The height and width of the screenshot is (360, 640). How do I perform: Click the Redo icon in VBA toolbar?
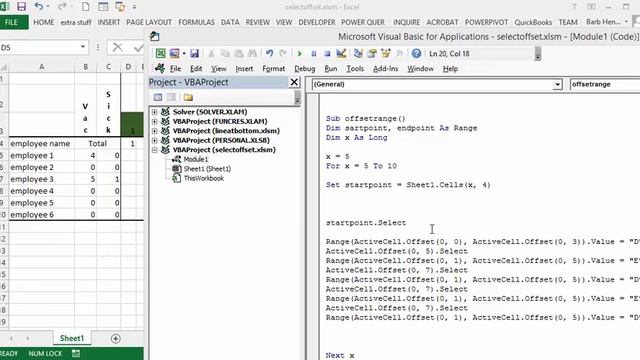pyautogui.click(x=283, y=53)
